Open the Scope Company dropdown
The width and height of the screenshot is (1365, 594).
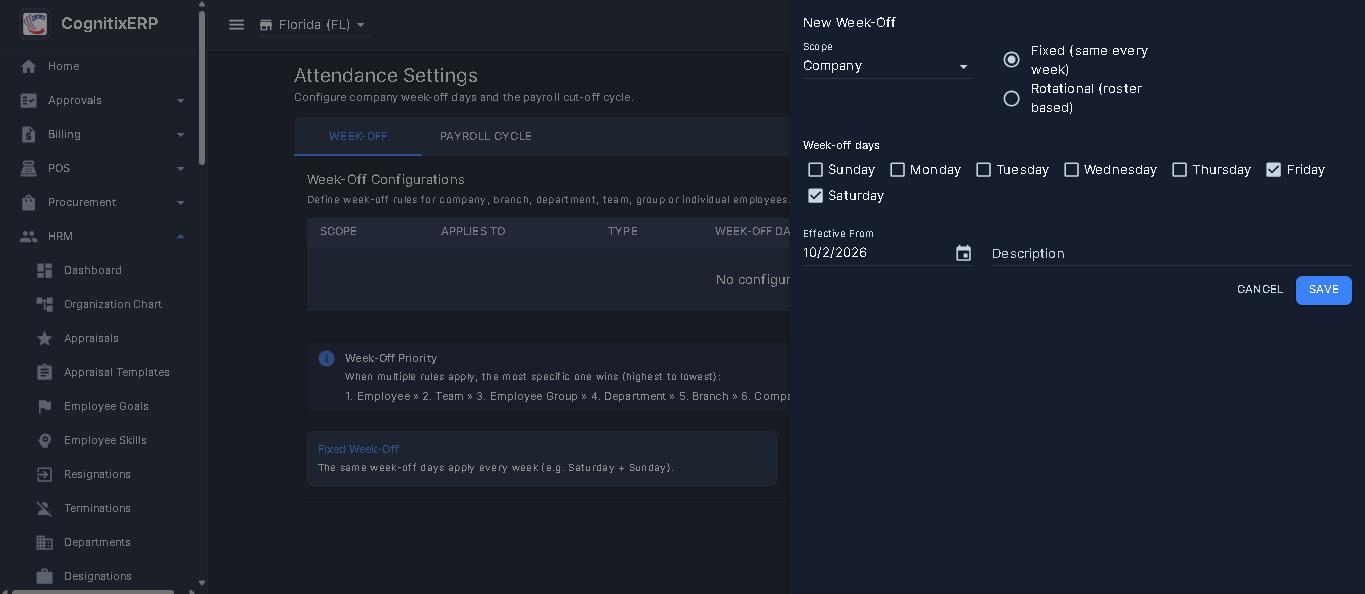tap(887, 66)
